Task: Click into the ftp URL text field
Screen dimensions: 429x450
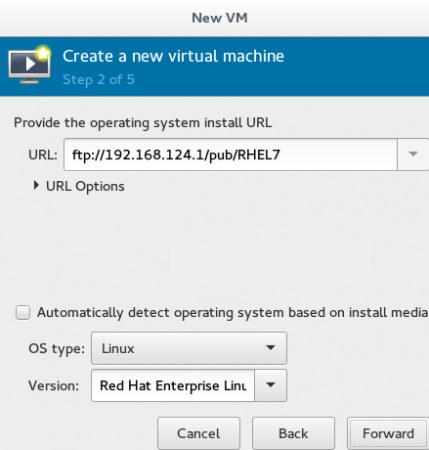Action: pos(230,155)
